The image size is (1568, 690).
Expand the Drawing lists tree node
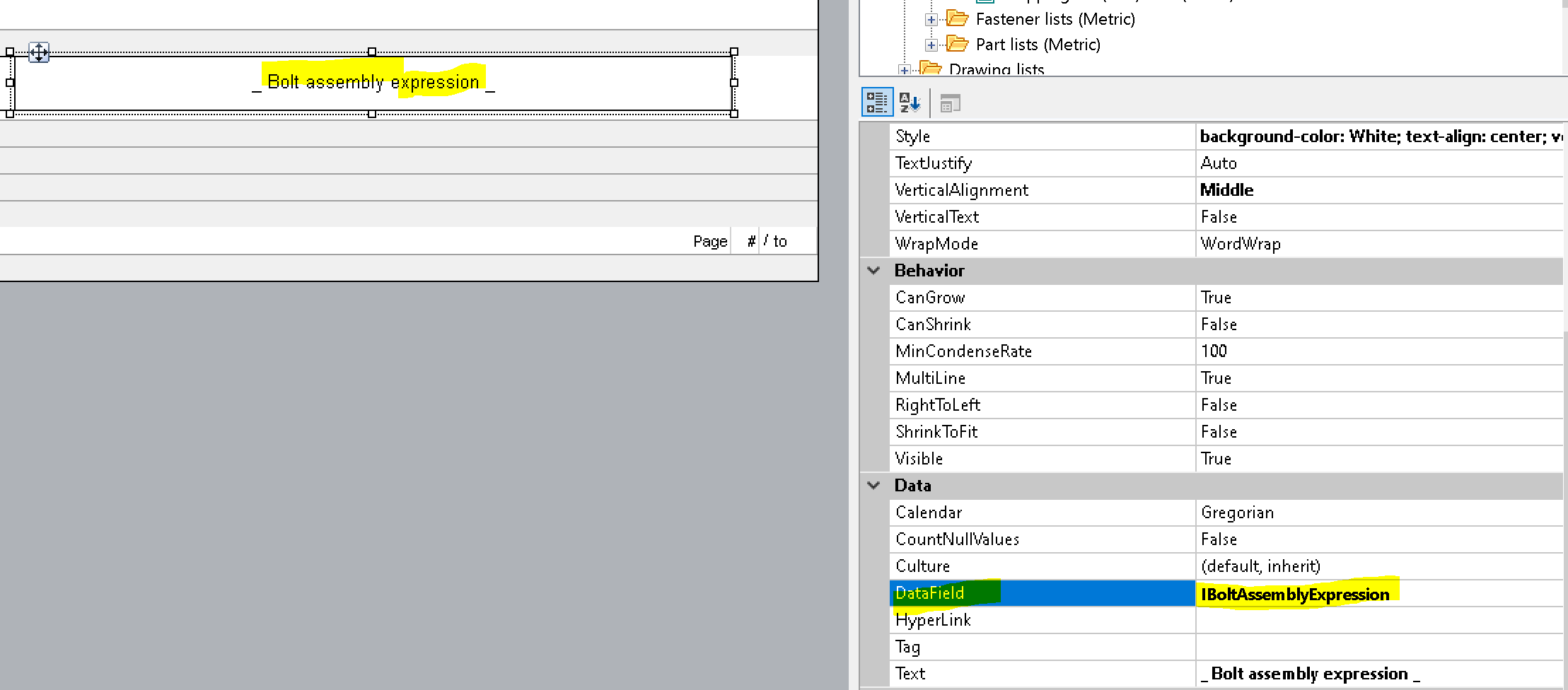tap(904, 69)
